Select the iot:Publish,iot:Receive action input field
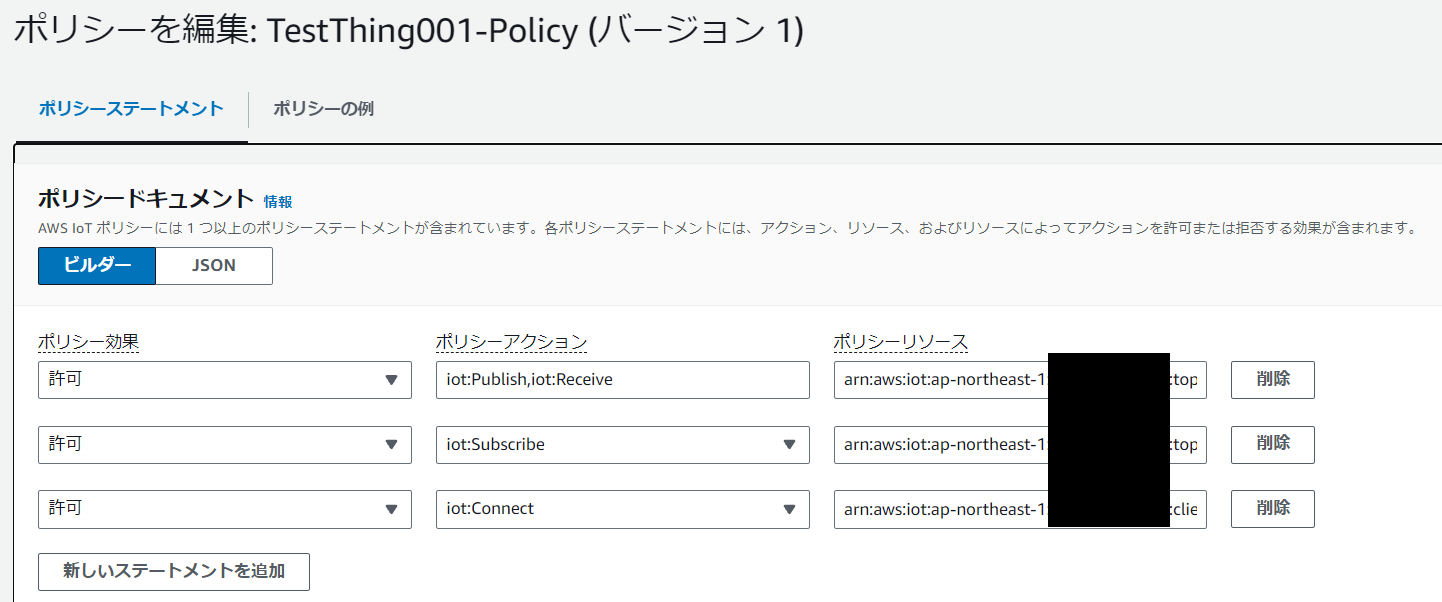Image resolution: width=1442 pixels, height=602 pixels. (x=622, y=380)
